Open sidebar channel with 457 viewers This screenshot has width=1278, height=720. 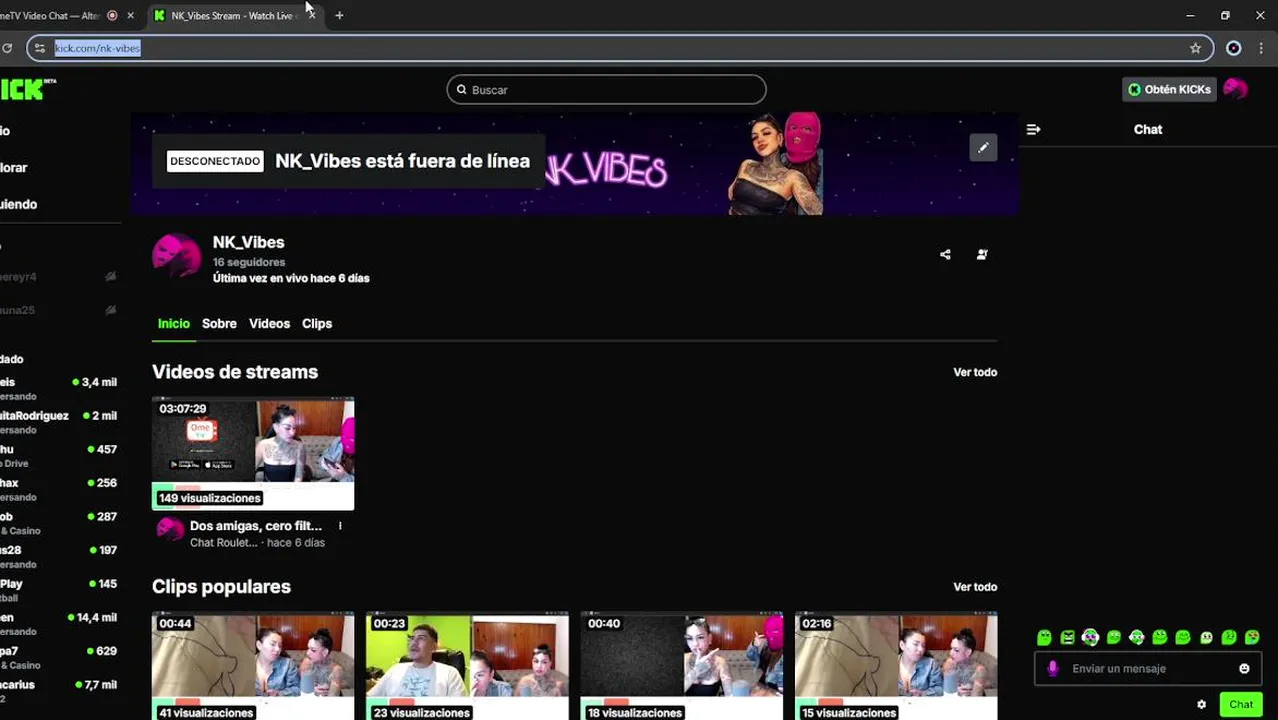58,456
